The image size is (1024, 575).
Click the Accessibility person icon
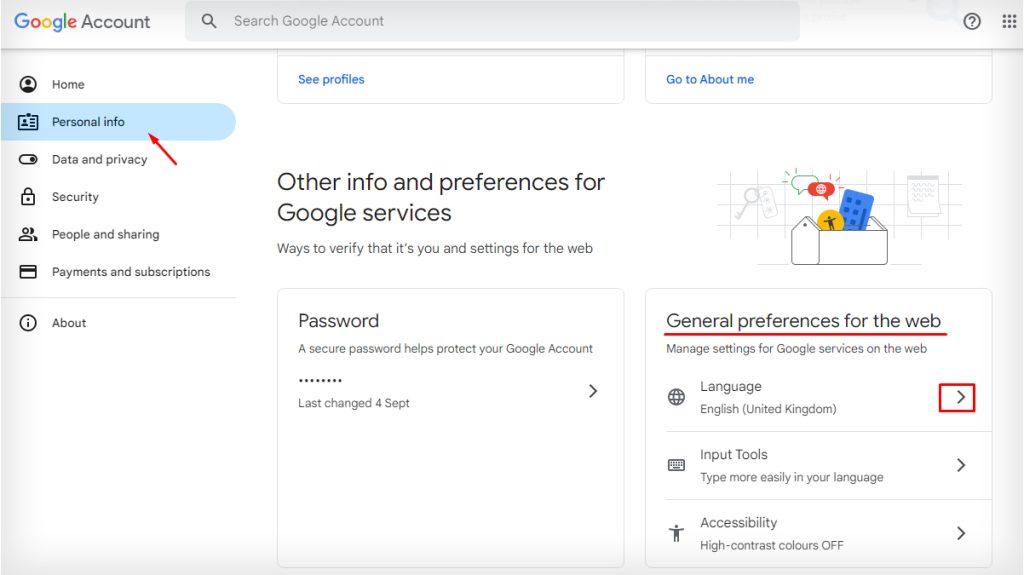(x=677, y=533)
